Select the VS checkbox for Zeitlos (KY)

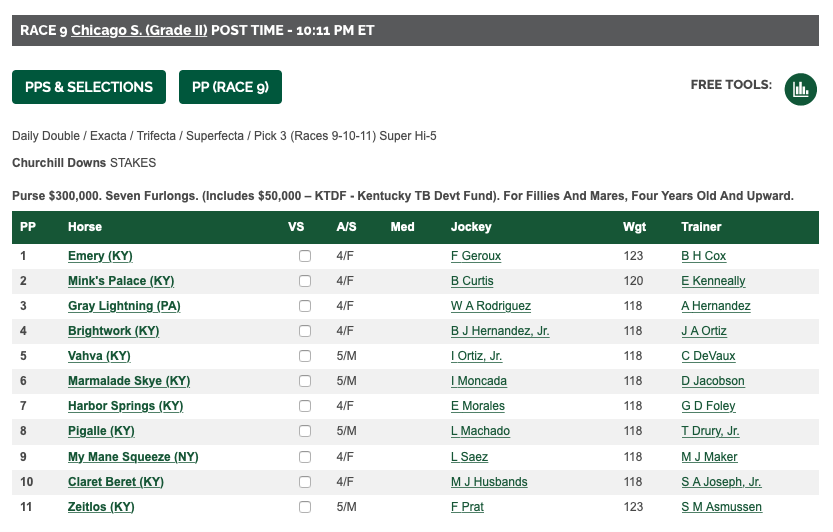pyautogui.click(x=305, y=507)
